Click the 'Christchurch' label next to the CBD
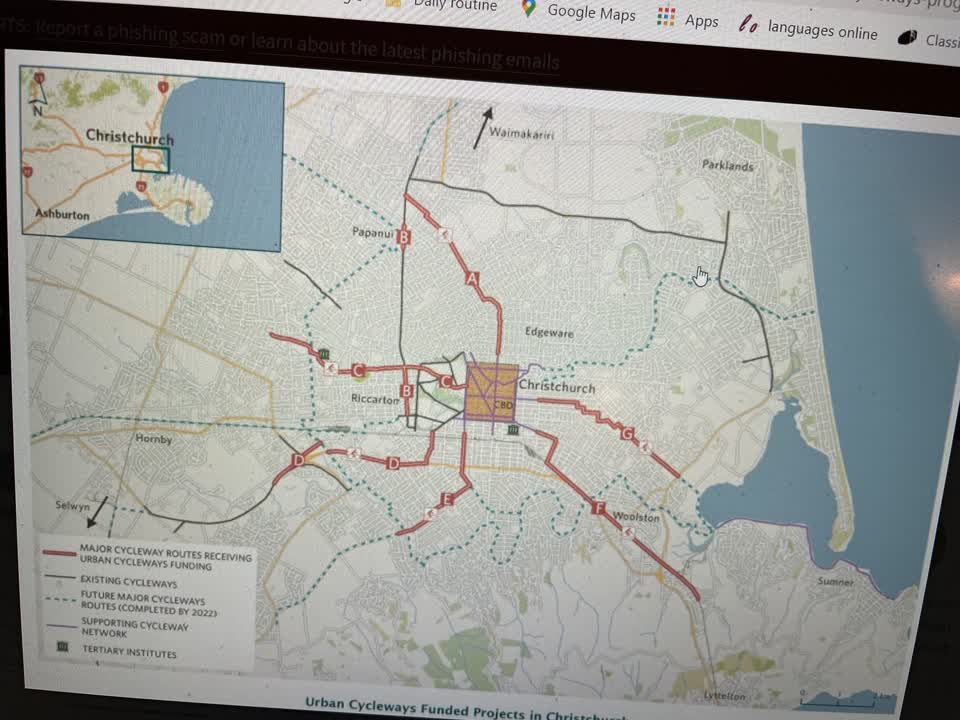The height and width of the screenshot is (720, 960). 557,386
